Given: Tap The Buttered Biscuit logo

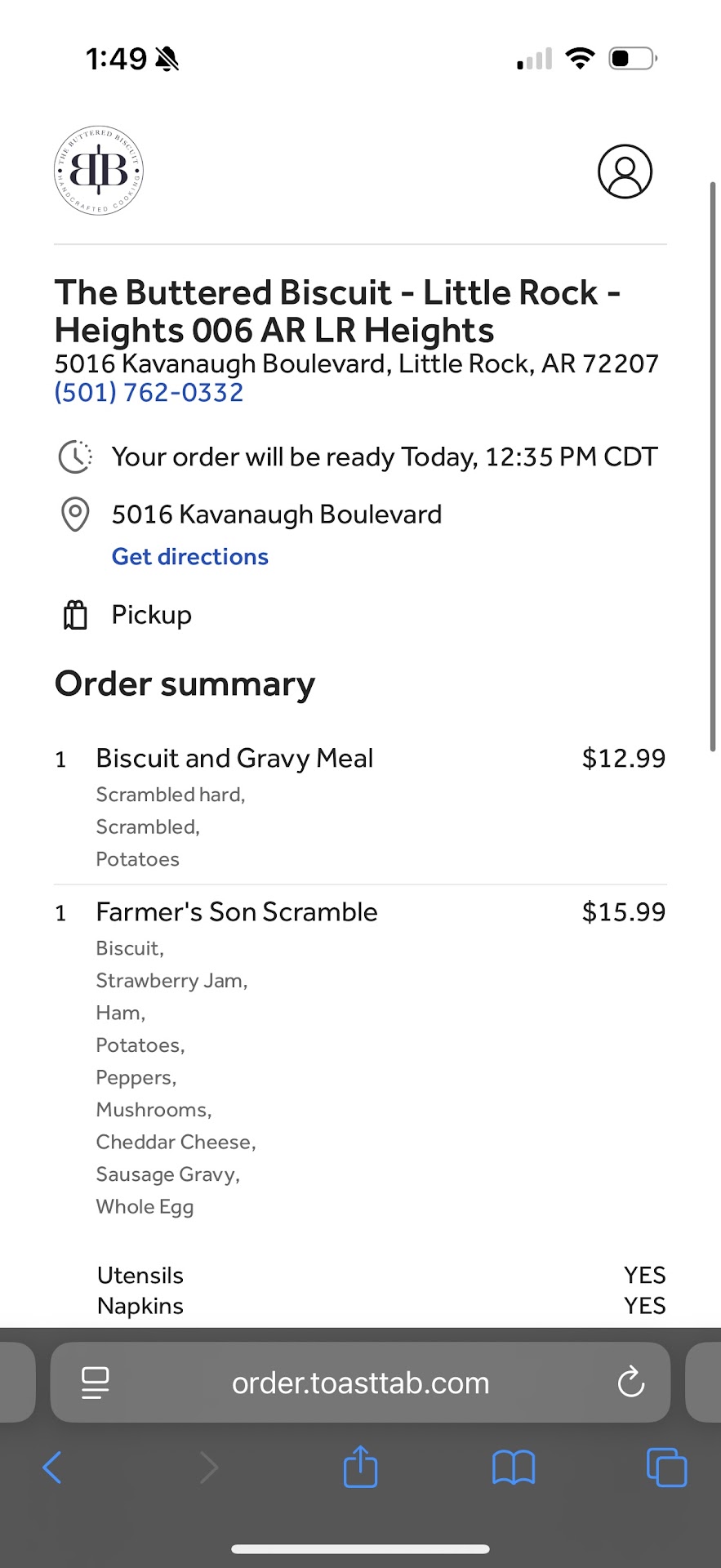Looking at the screenshot, I should coord(99,171).
